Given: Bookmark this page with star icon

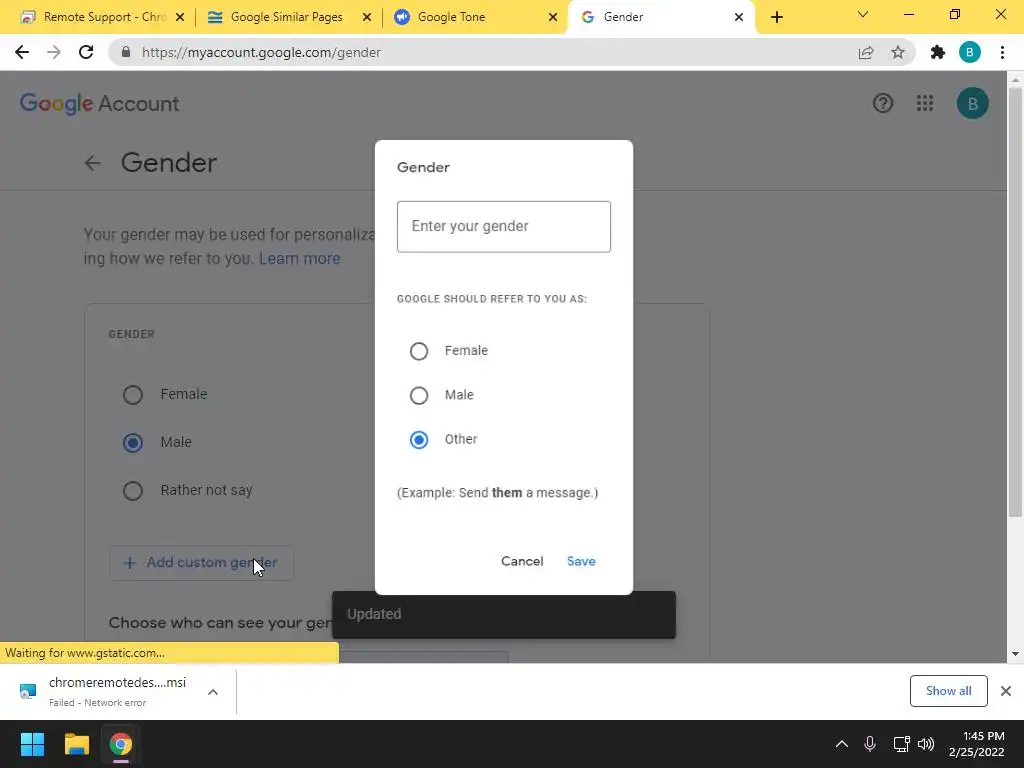Looking at the screenshot, I should tap(898, 52).
